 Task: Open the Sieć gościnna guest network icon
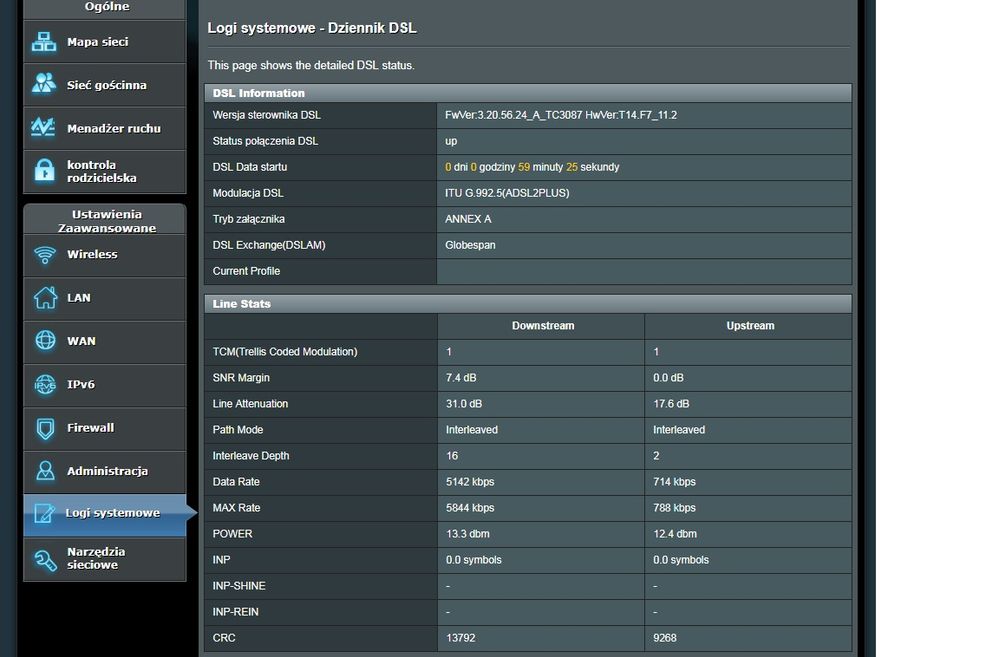coord(44,85)
